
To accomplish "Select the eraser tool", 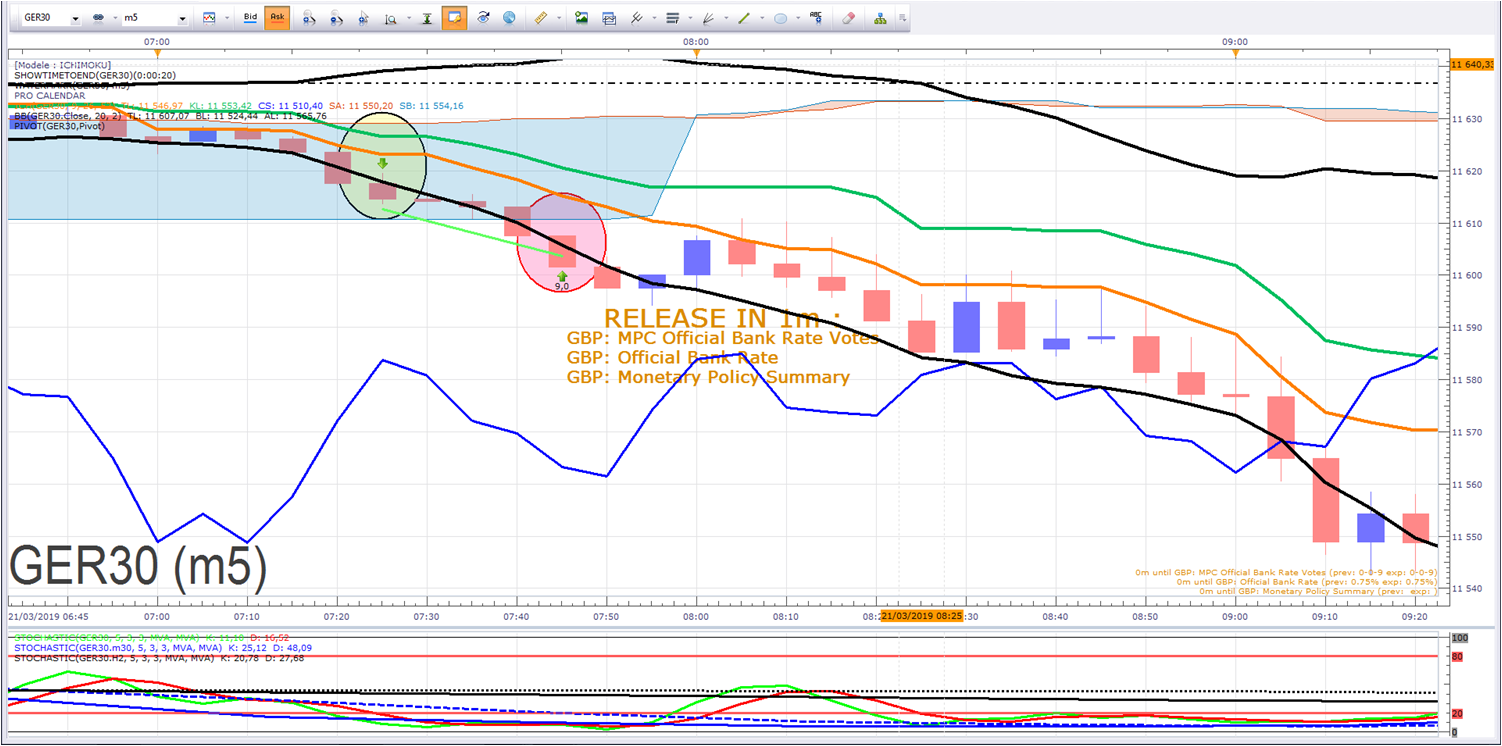I will pos(849,18).
